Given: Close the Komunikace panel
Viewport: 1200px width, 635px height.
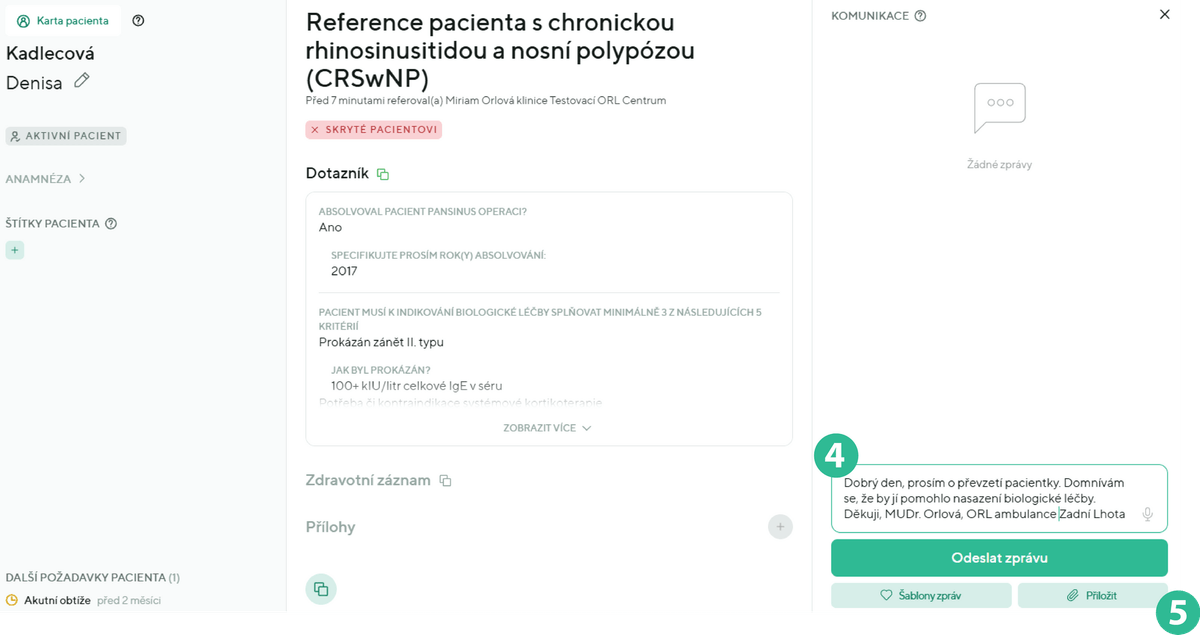Looking at the screenshot, I should pyautogui.click(x=1163, y=14).
